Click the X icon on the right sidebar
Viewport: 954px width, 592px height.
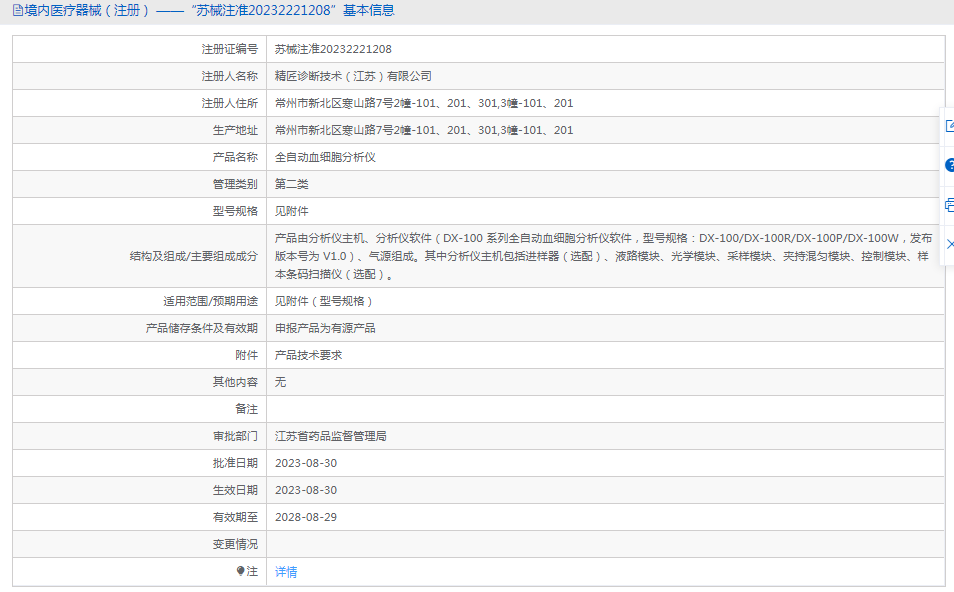pyautogui.click(x=950, y=244)
